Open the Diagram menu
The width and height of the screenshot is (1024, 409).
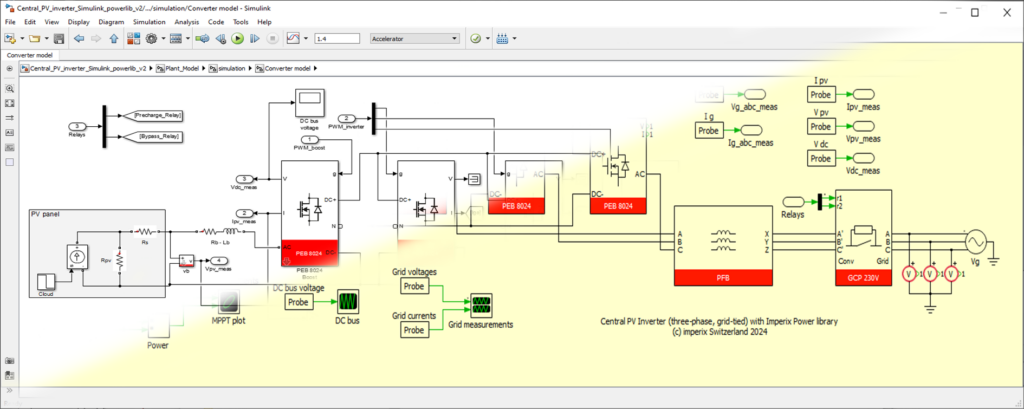pyautogui.click(x=112, y=21)
